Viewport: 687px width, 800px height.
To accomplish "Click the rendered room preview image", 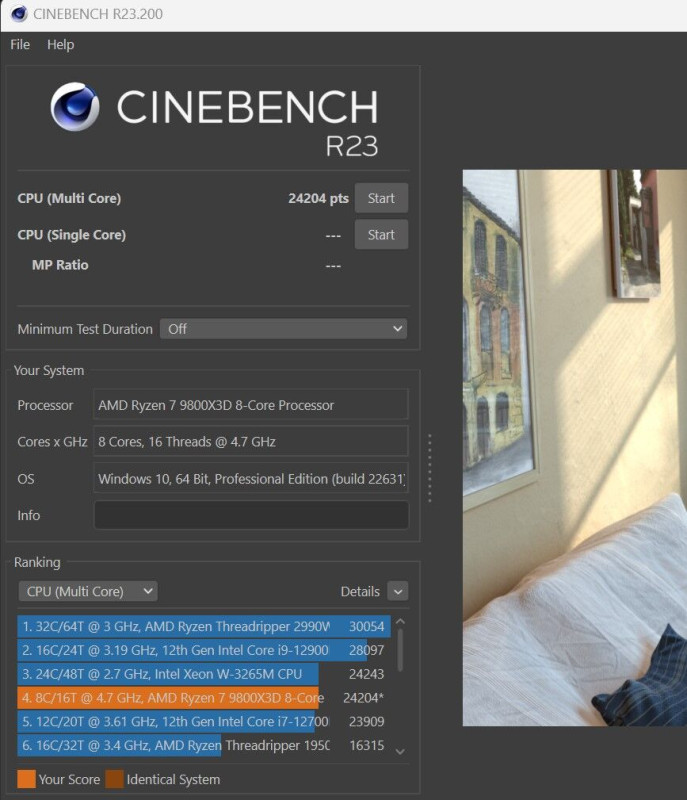I will coord(575,447).
